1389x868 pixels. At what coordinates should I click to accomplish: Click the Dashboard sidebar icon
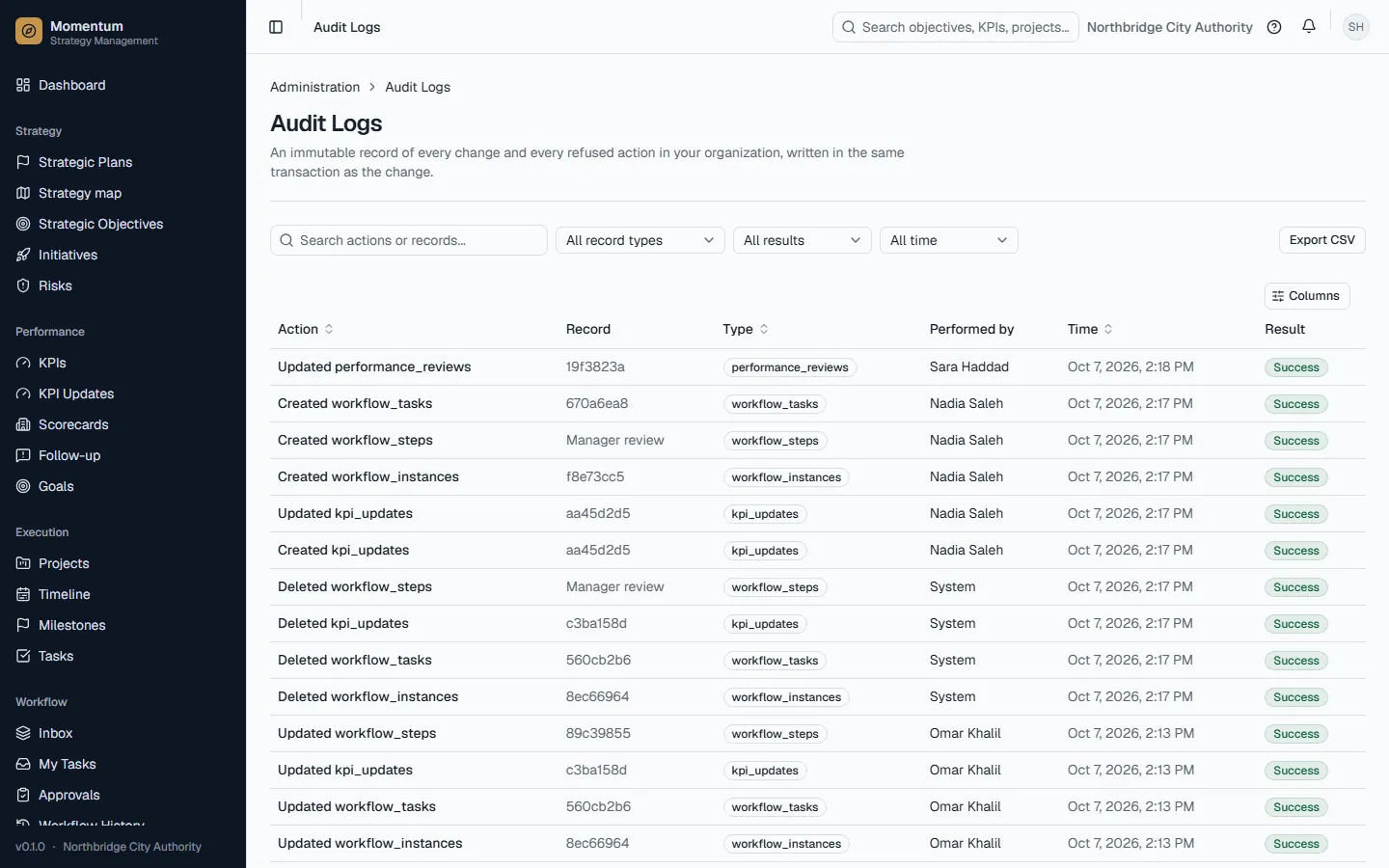pos(23,85)
